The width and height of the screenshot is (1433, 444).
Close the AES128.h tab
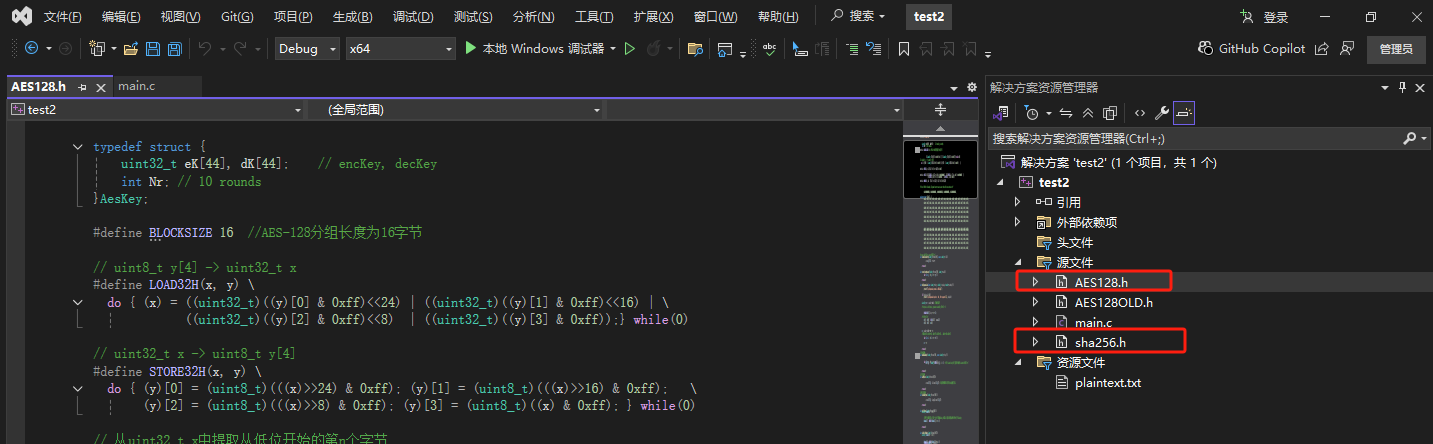click(101, 87)
